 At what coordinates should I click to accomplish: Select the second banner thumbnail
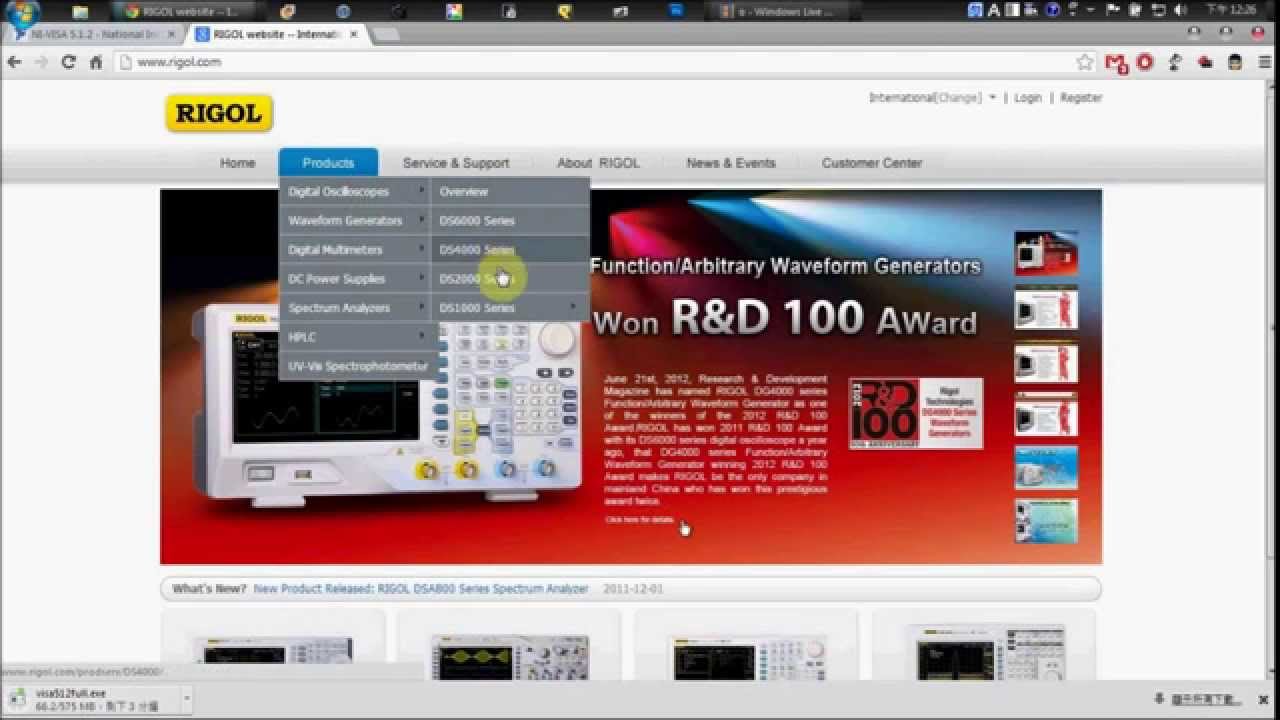click(1046, 307)
